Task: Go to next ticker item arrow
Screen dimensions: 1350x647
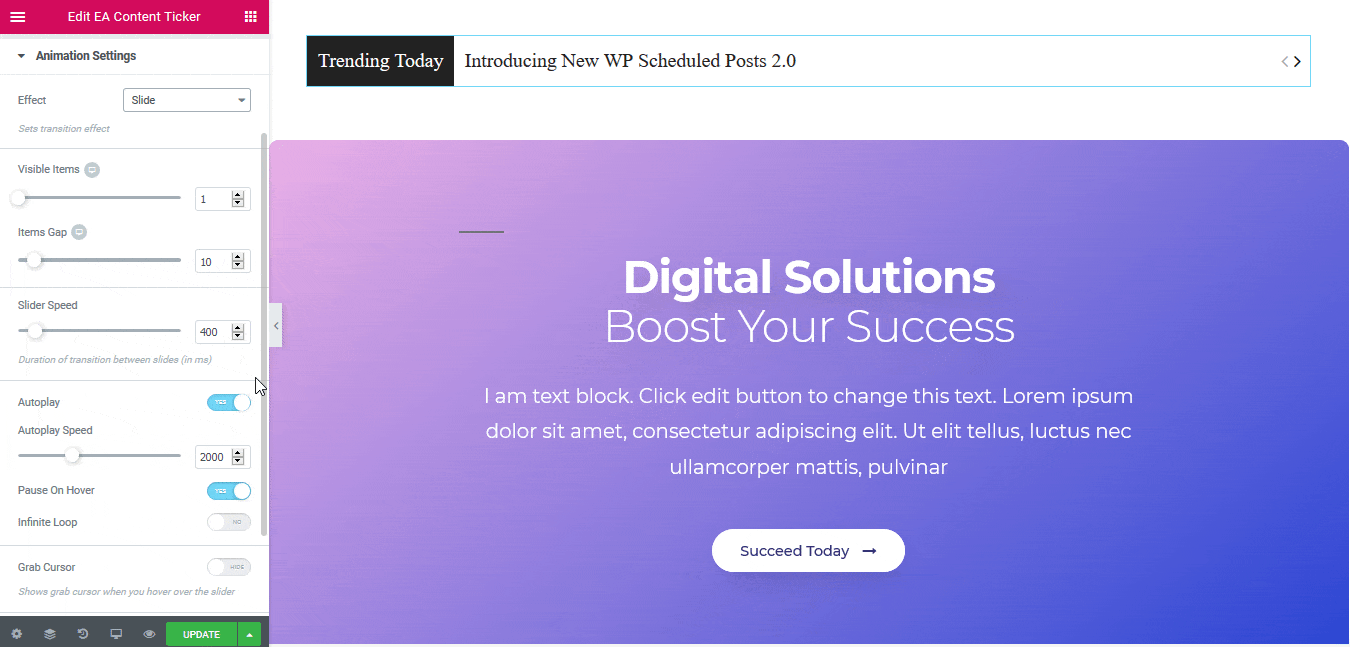Action: [x=1297, y=61]
